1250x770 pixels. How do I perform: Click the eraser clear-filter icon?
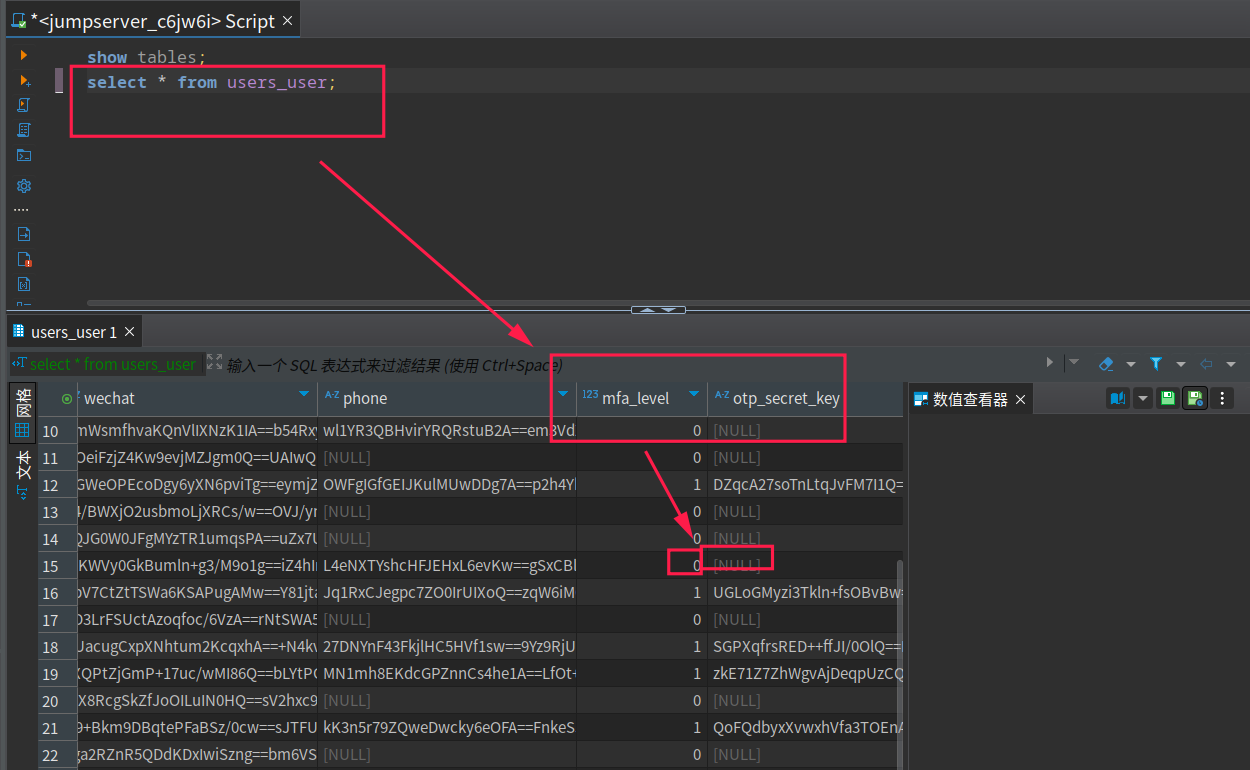coord(1106,364)
